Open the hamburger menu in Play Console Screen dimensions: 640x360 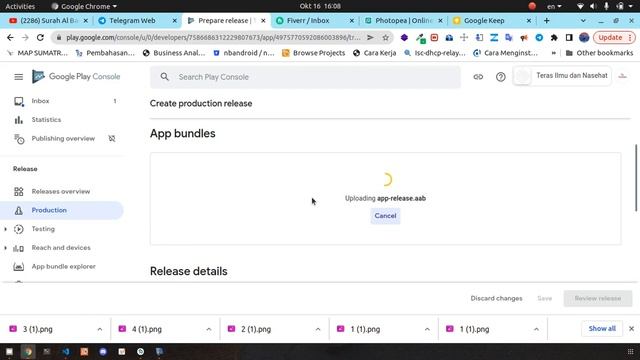coord(18,77)
